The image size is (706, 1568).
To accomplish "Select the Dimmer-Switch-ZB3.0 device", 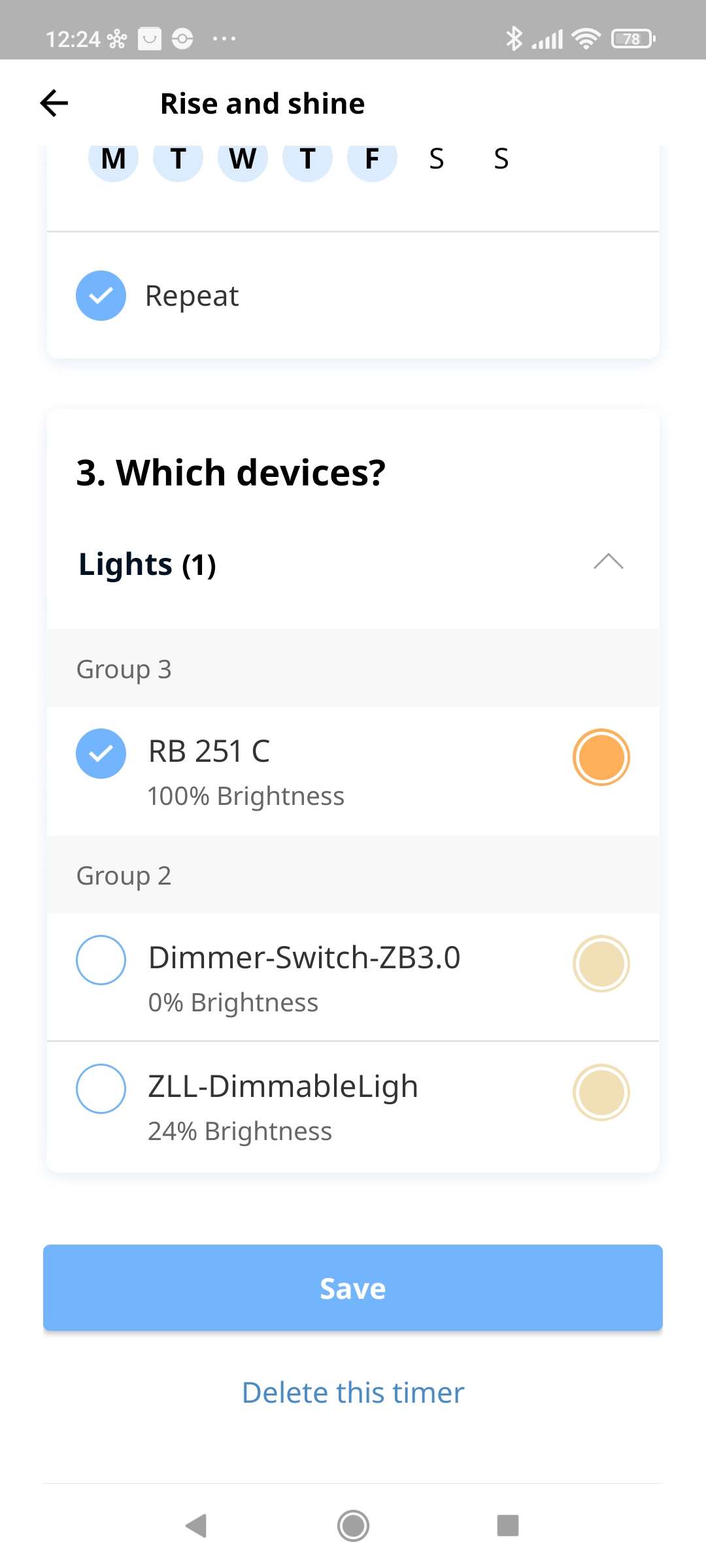I will (x=101, y=960).
